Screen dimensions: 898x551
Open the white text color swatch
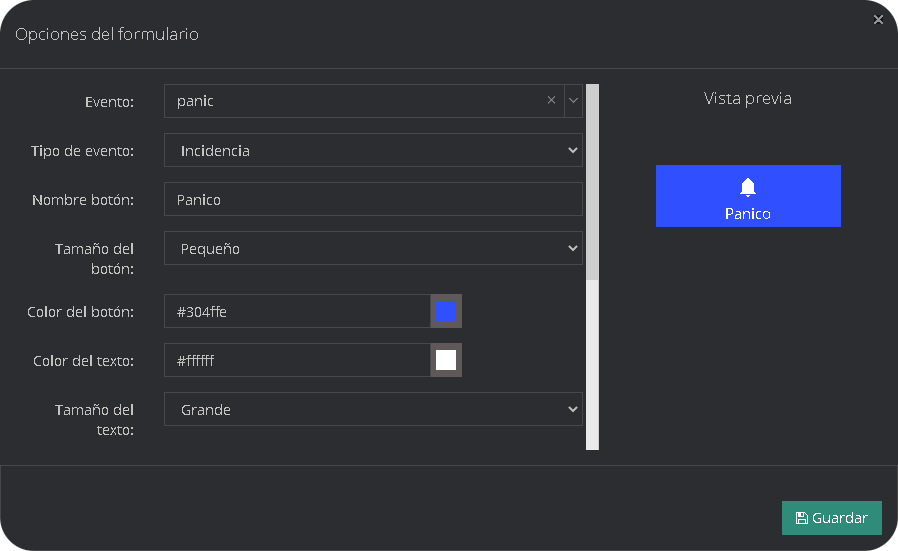coord(446,361)
